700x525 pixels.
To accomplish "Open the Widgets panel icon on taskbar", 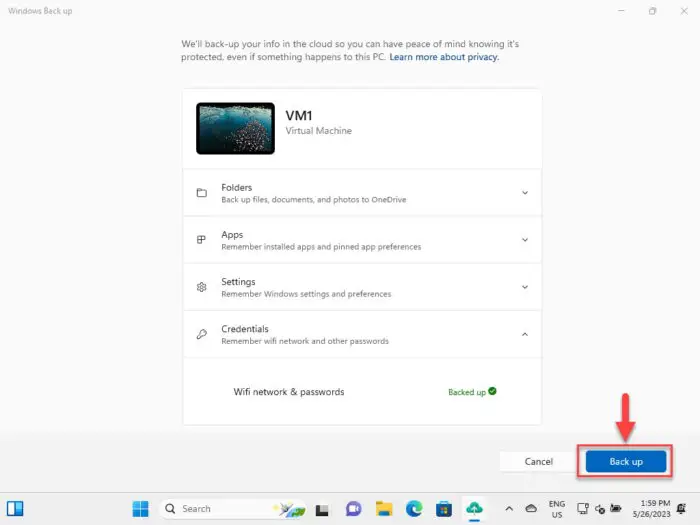I will point(15,508).
